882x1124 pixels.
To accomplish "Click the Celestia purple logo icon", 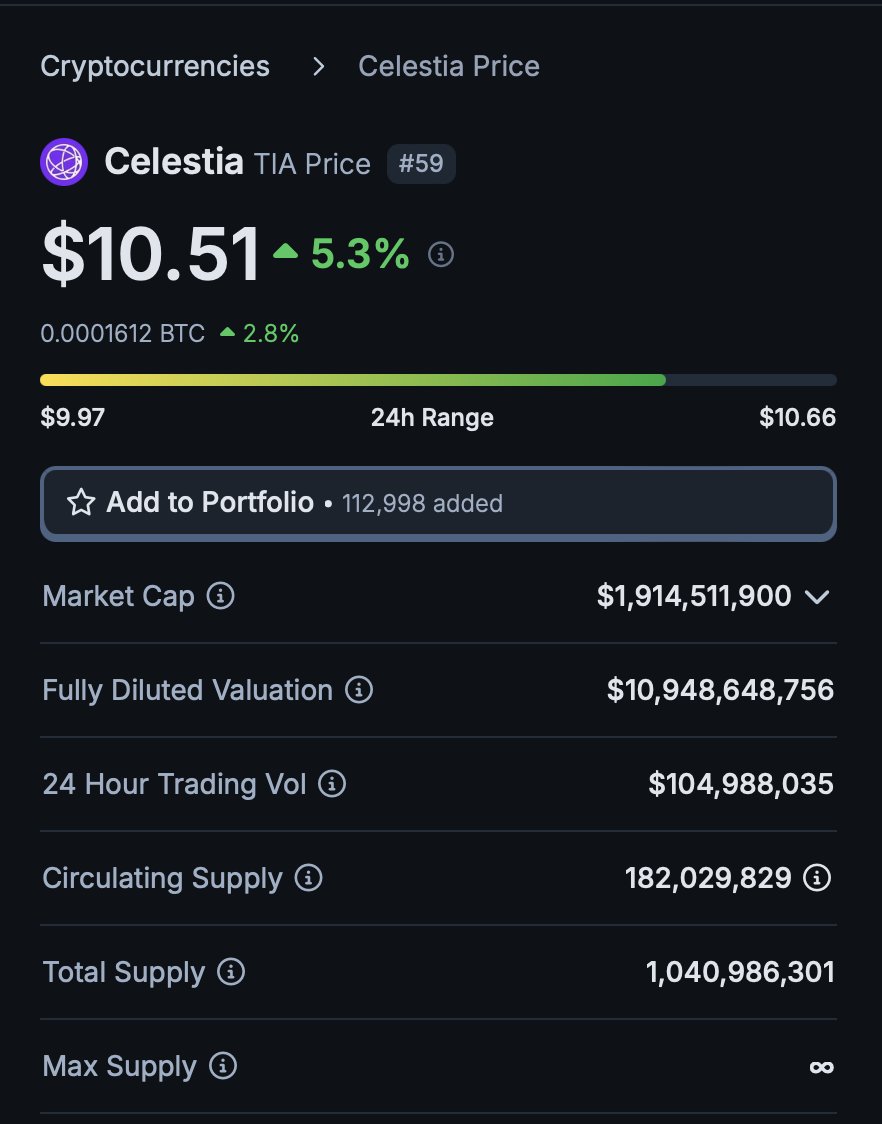I will point(64,162).
